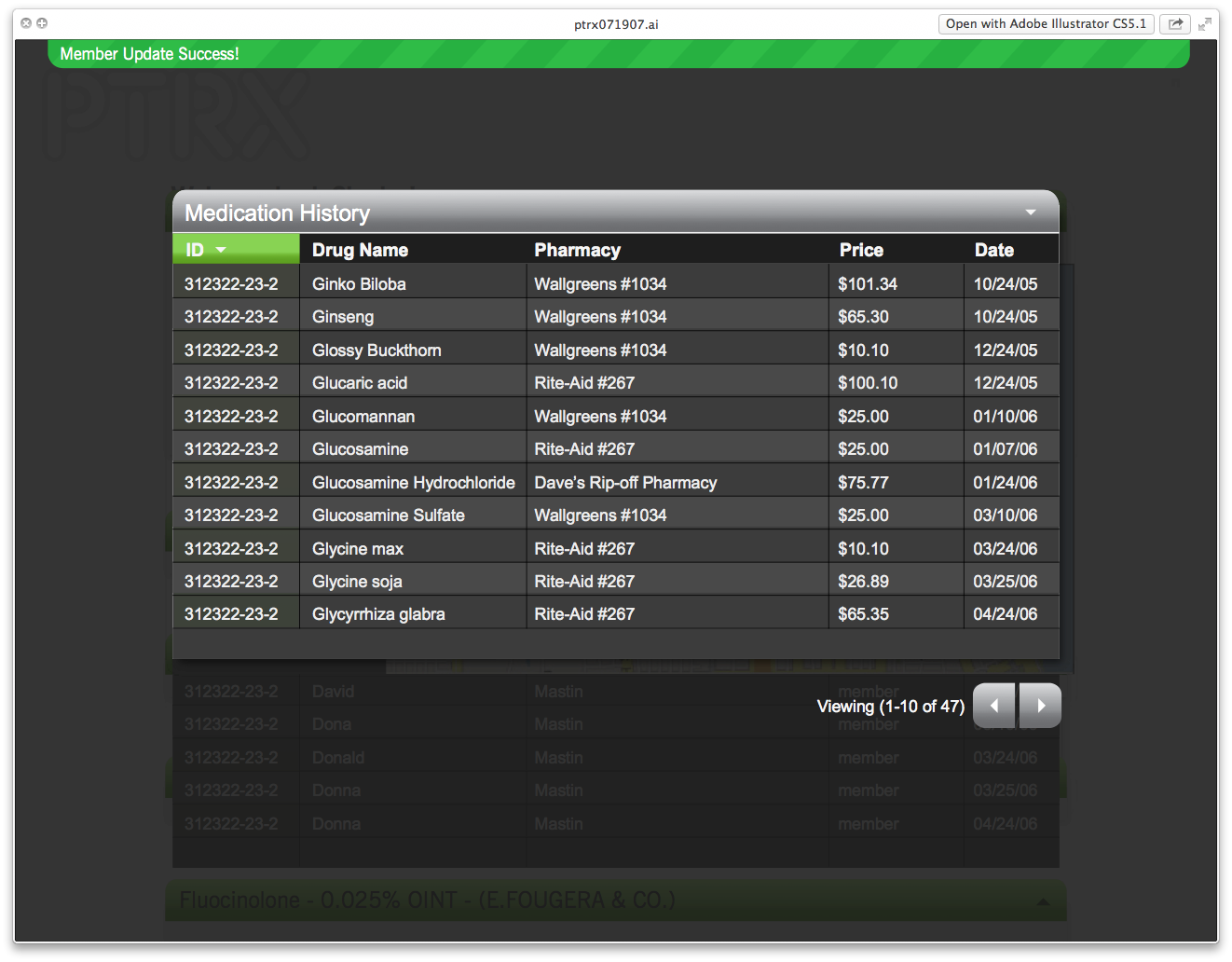Collapse the Medication History panel arrow
The height and width of the screenshot is (962, 1232).
1031,213
